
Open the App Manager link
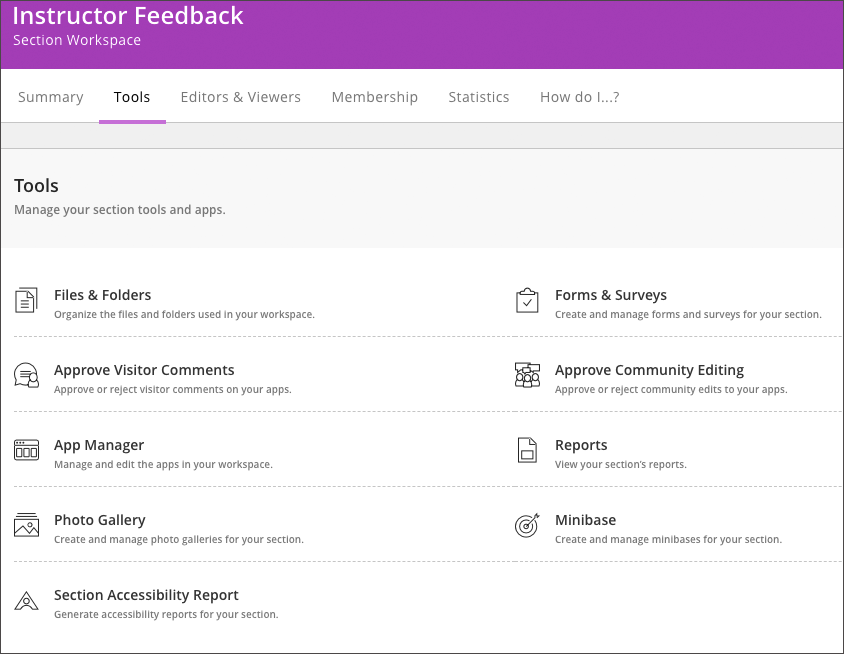pos(99,445)
